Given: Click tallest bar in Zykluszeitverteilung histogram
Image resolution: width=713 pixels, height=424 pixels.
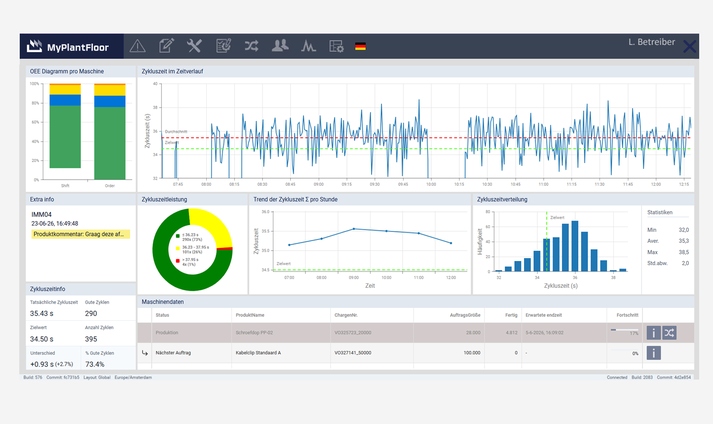Looking at the screenshot, I should point(575,246).
